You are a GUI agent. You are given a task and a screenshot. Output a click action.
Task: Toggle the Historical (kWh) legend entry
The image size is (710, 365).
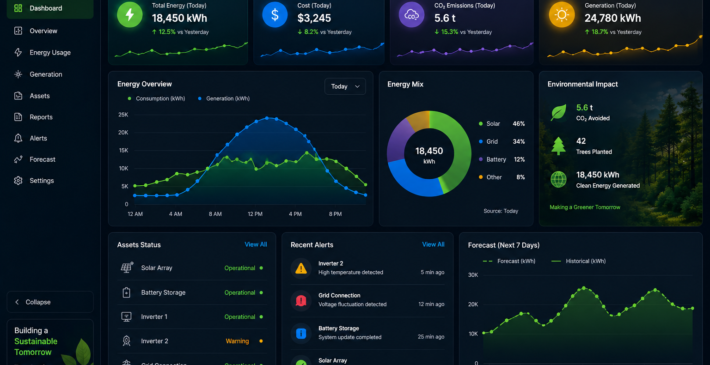coord(579,261)
